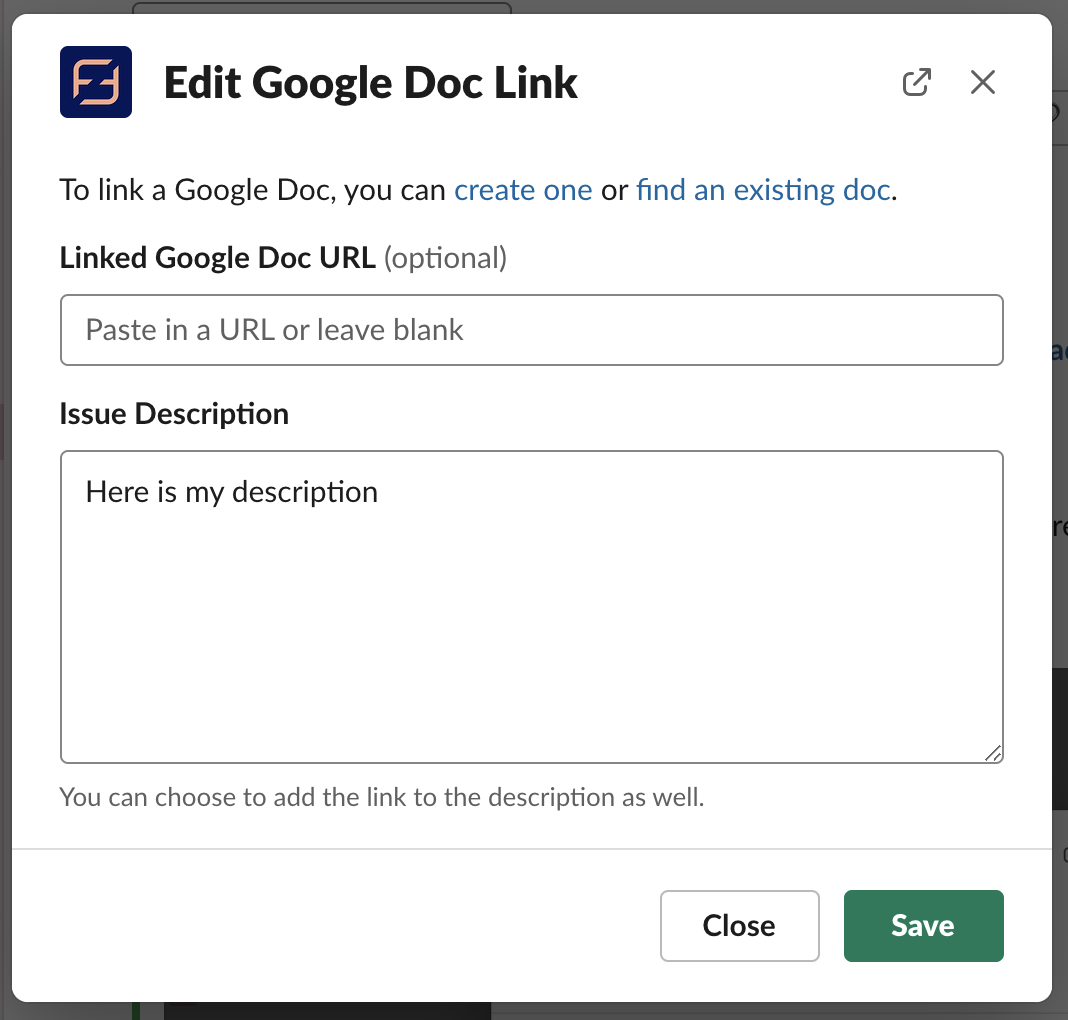Focus the Linked Google Doc URL field
This screenshot has width=1068, height=1020.
point(531,330)
